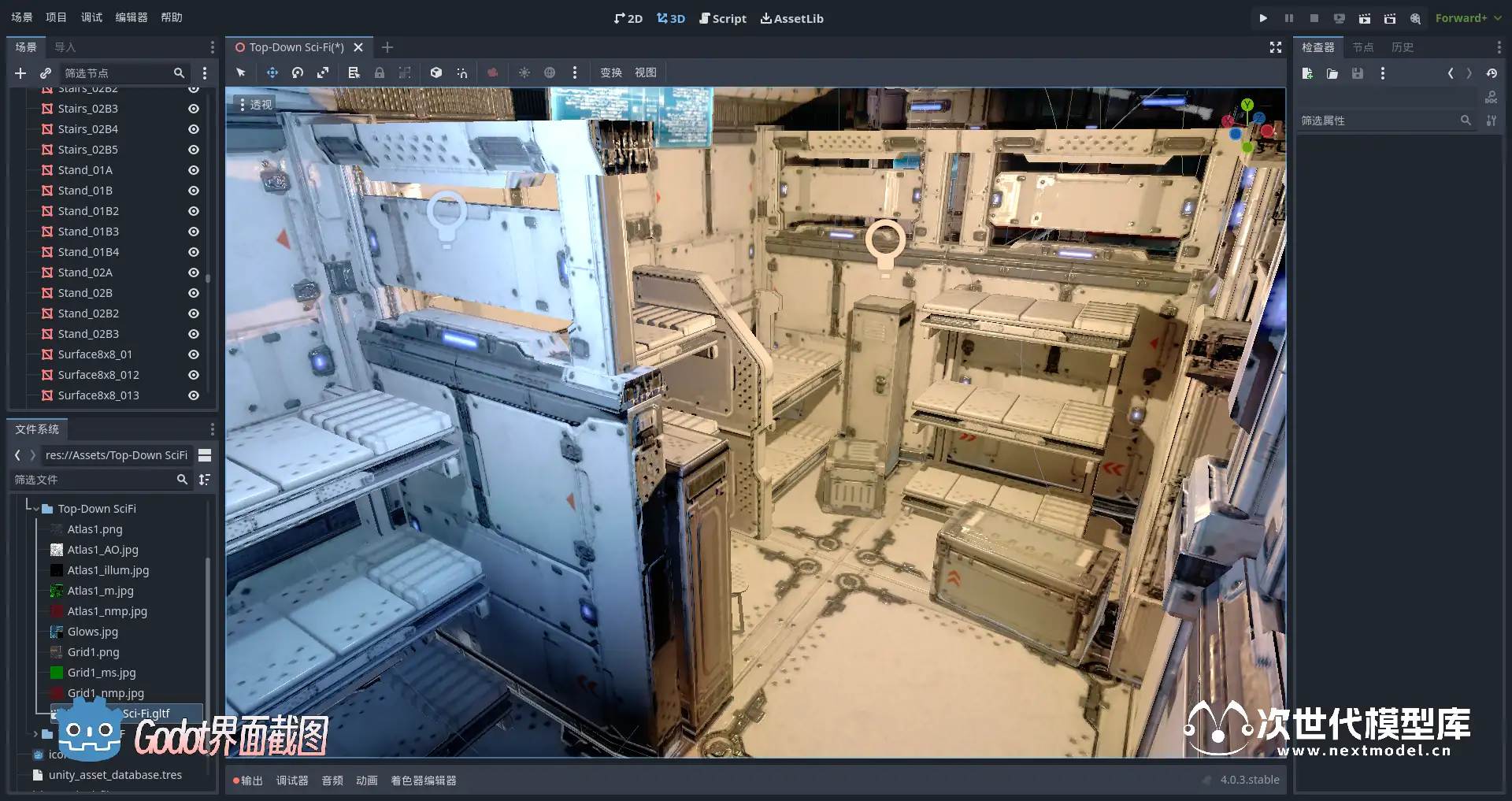Hide the Stairs_02B4 node
The width and height of the screenshot is (1512, 801).
click(193, 129)
